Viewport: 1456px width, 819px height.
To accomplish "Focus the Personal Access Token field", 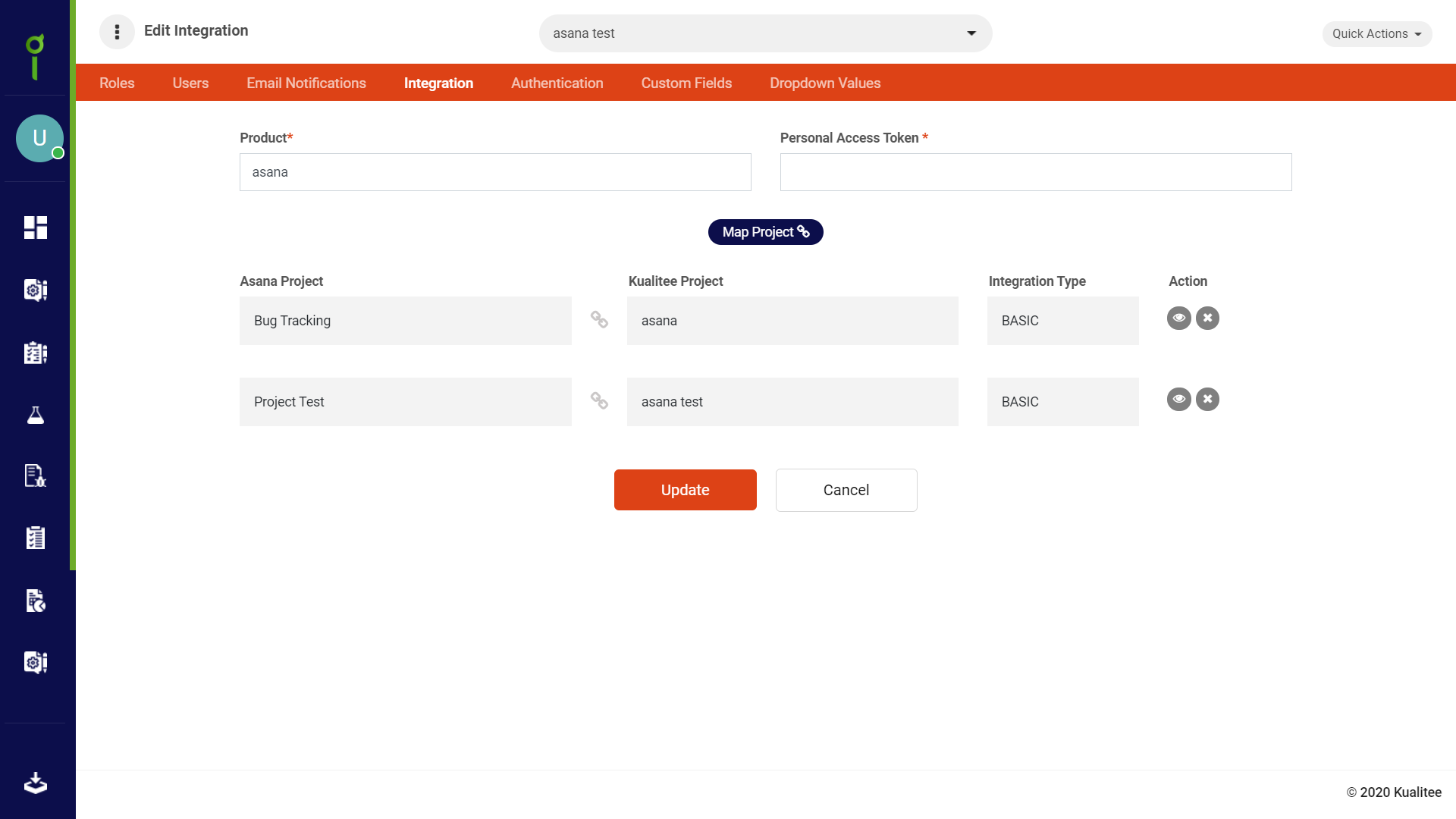I will [x=1036, y=172].
